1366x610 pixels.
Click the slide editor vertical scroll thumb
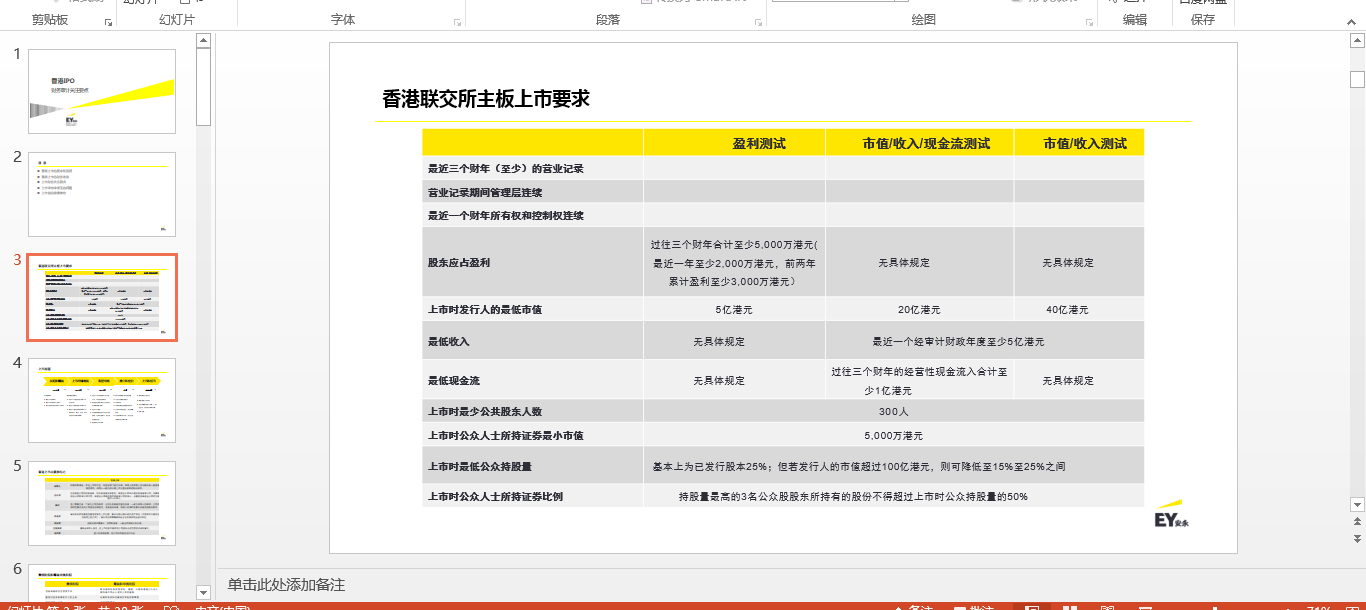(1357, 80)
